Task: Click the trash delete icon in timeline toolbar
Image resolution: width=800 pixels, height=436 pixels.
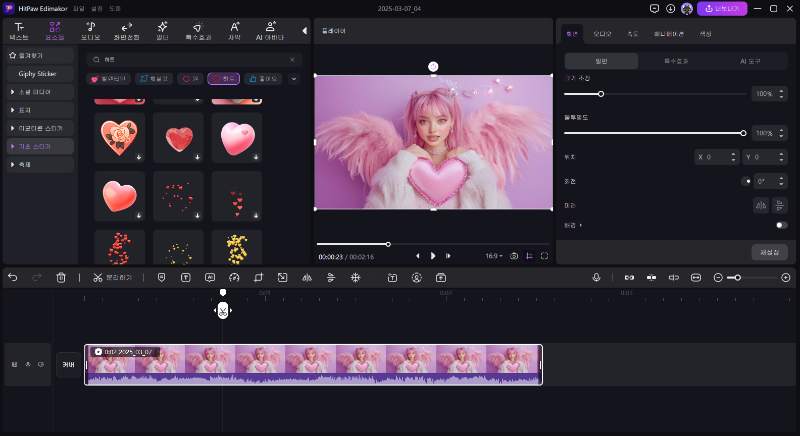Action: pos(61,277)
